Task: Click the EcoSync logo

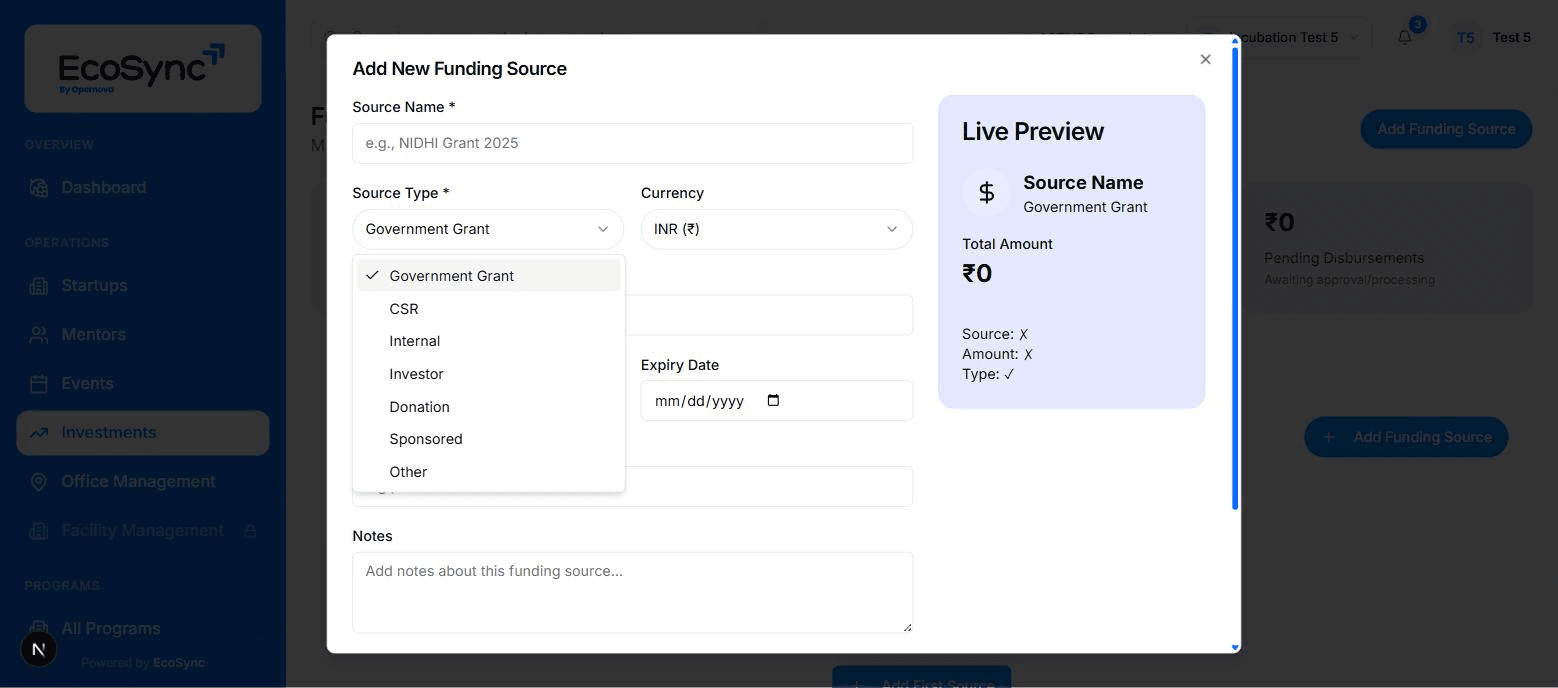Action: tap(143, 68)
